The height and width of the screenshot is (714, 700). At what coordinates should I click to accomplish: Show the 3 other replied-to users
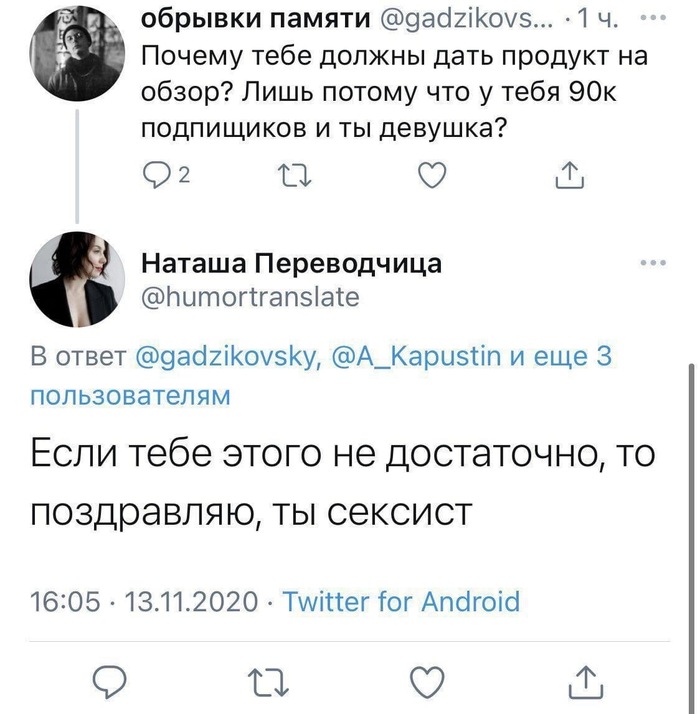click(x=560, y=357)
